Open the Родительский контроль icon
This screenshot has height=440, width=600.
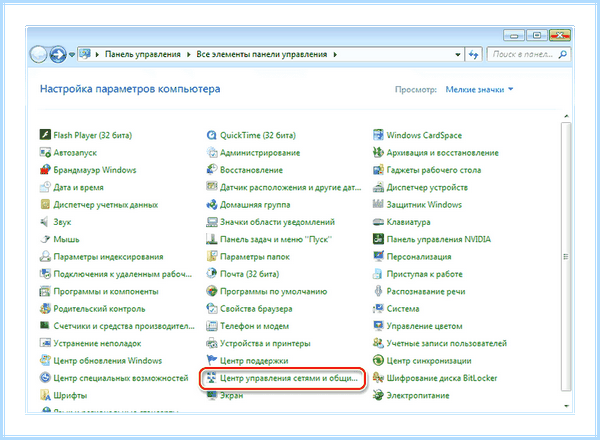point(45,308)
